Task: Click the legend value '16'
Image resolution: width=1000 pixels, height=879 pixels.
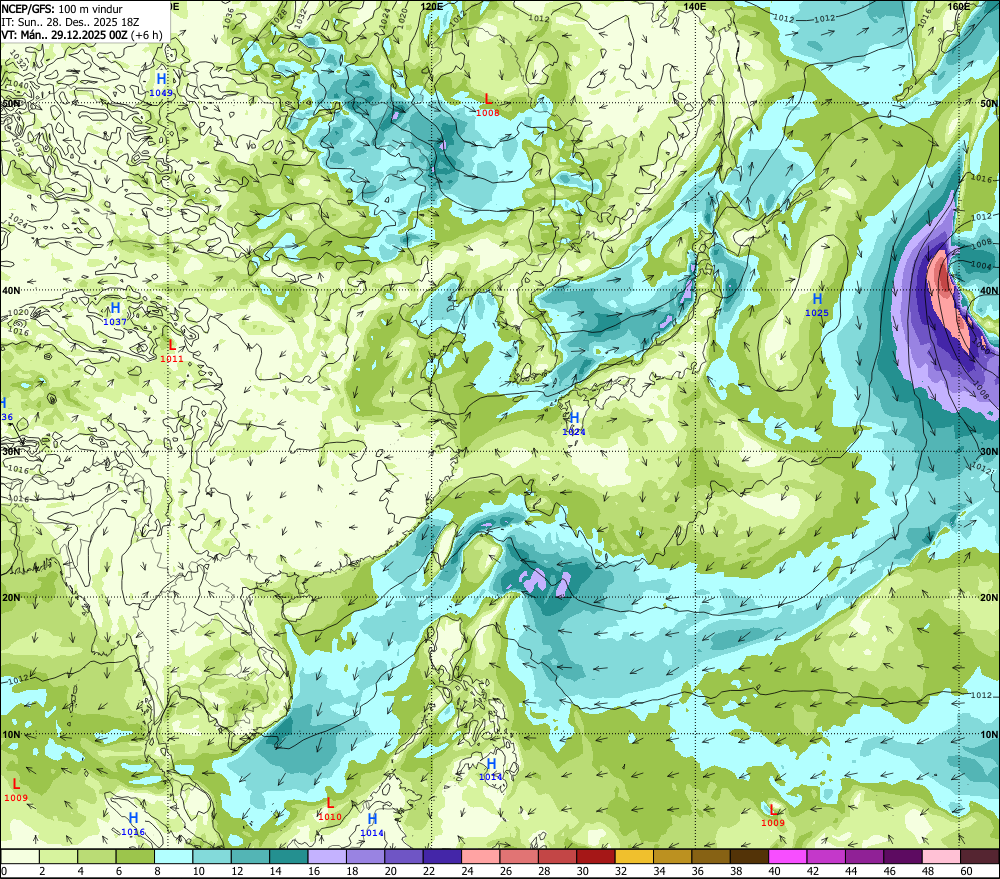Action: pos(314,871)
